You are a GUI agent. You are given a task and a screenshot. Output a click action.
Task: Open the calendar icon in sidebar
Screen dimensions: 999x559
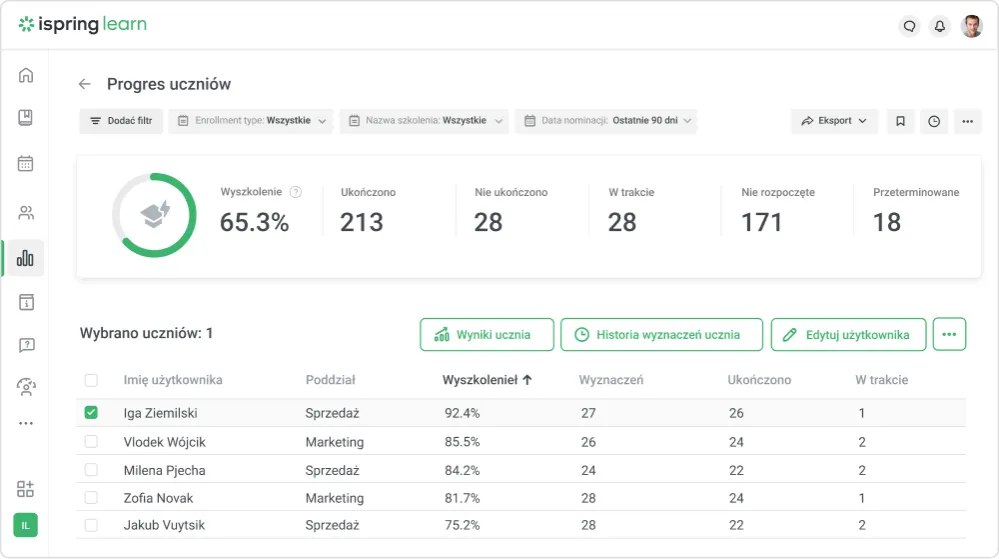(26, 164)
